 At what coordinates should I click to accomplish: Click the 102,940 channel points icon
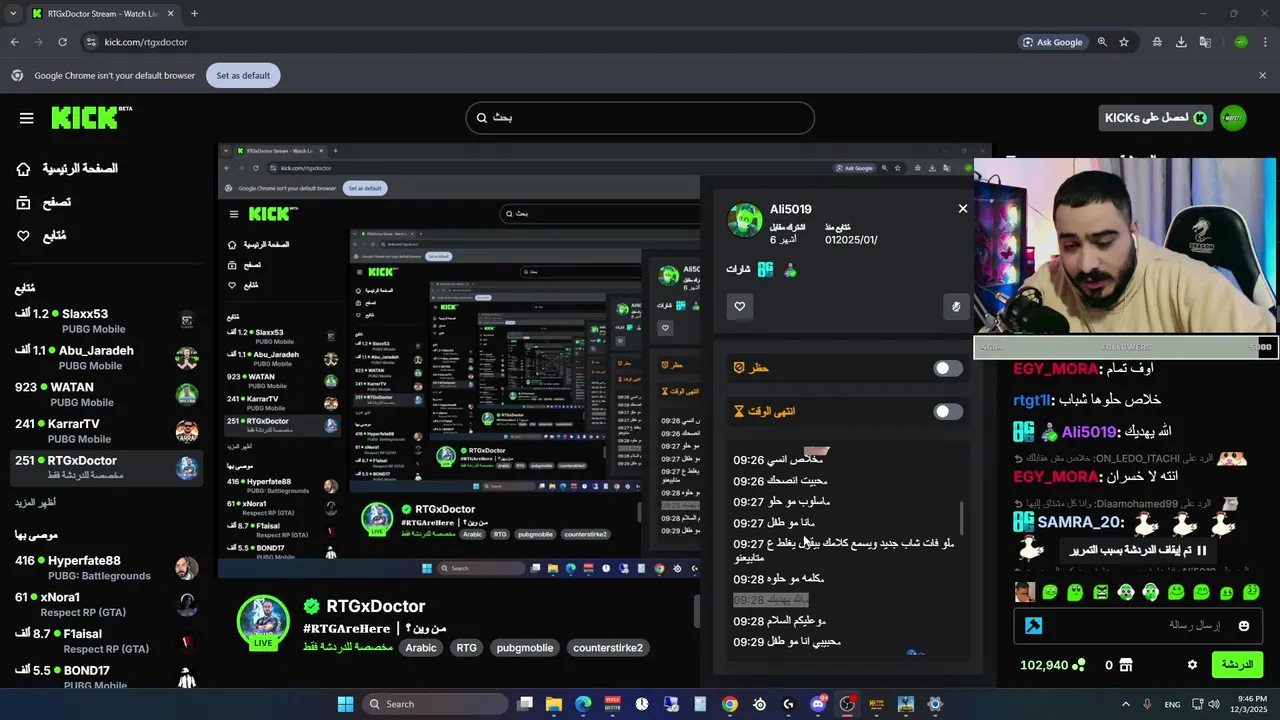[x=1079, y=665]
